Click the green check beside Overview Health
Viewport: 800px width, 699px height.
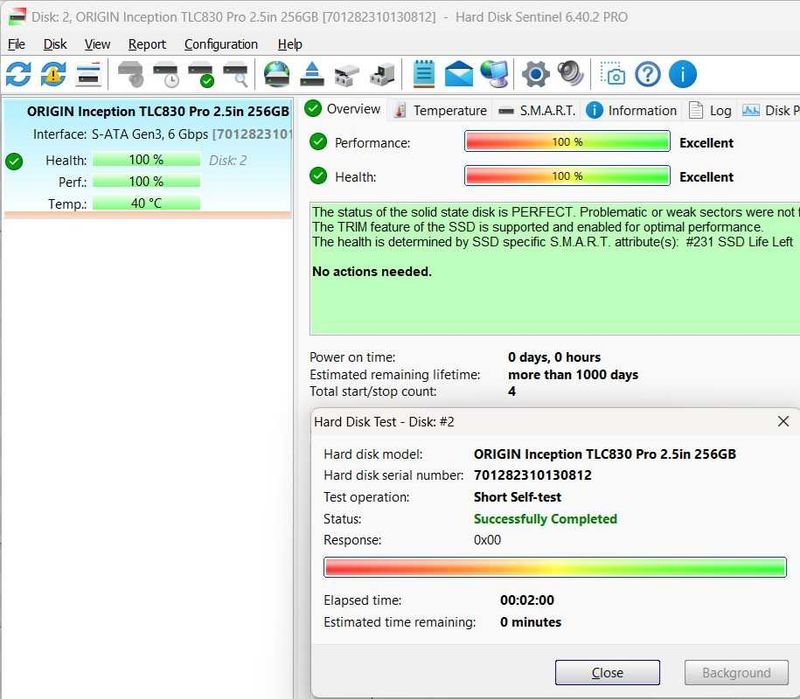tap(318, 176)
